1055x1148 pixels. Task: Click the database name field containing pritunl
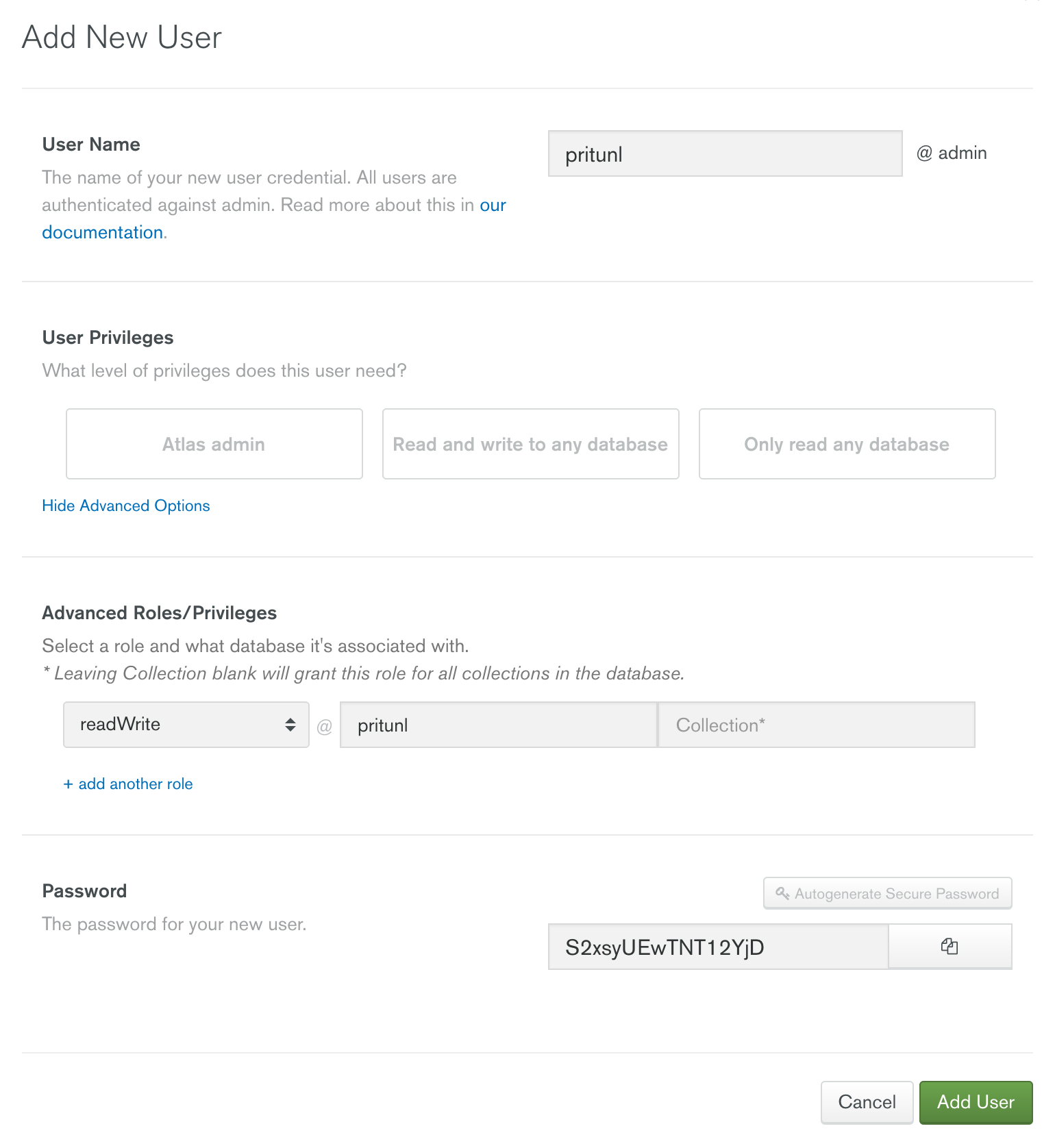click(498, 725)
